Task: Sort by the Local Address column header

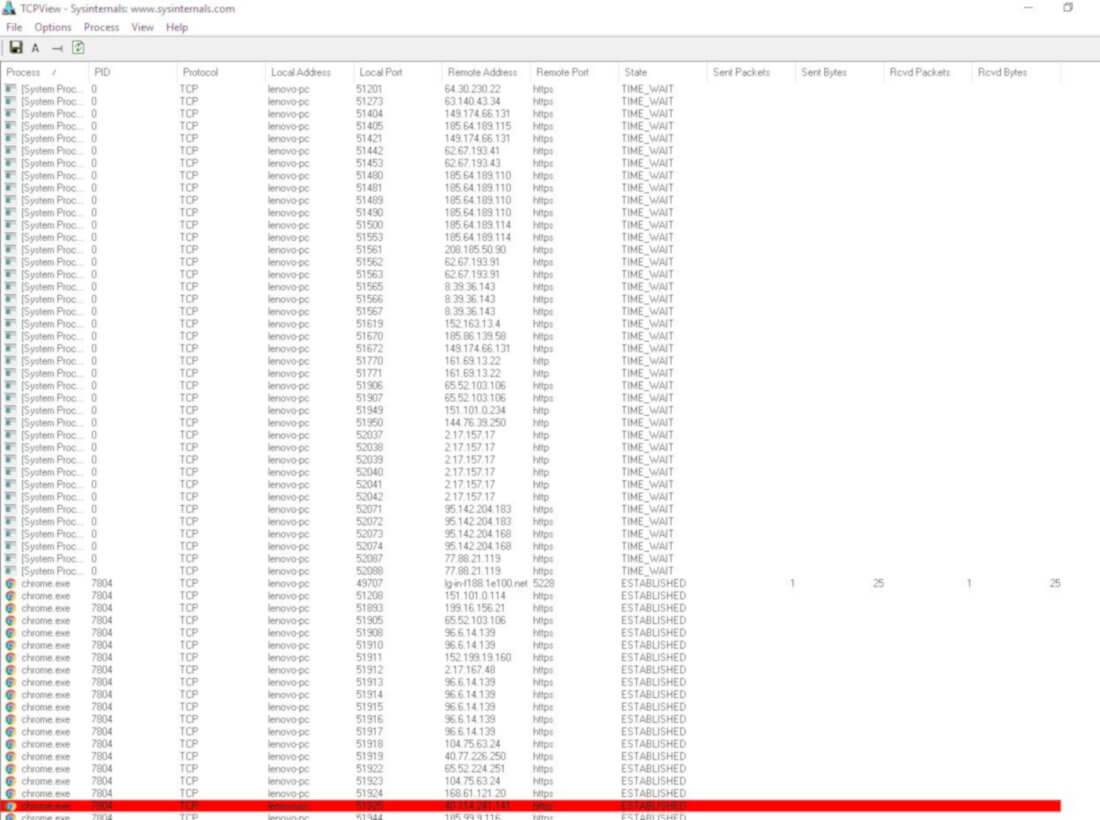Action: click(x=309, y=72)
